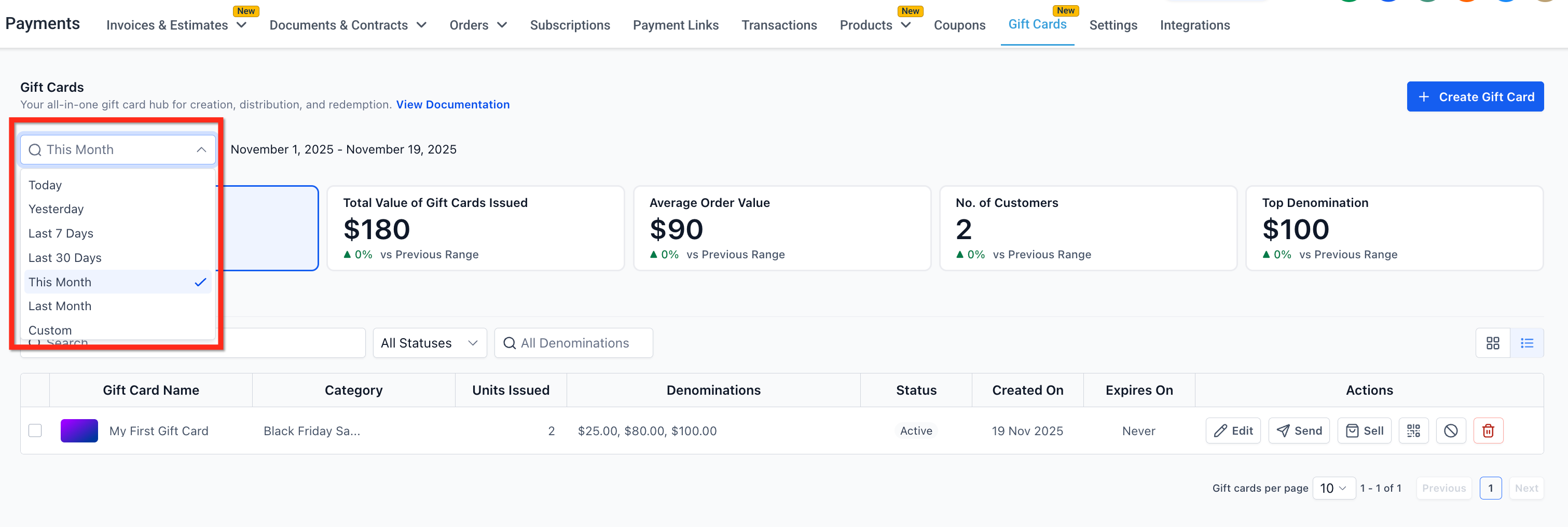Switch to list view layout

pos(1526,343)
